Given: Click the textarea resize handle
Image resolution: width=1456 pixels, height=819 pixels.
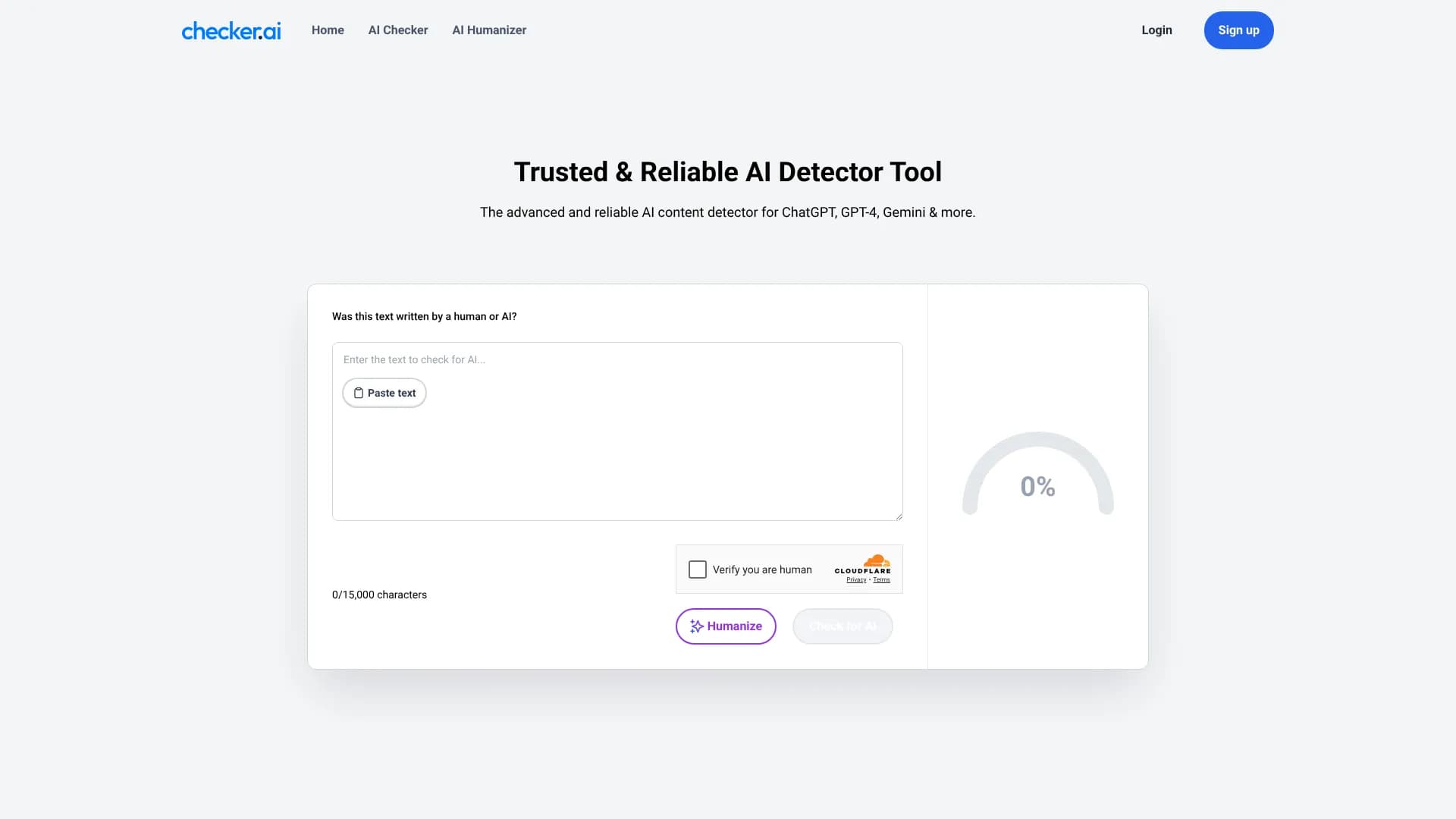Looking at the screenshot, I should point(899,515).
